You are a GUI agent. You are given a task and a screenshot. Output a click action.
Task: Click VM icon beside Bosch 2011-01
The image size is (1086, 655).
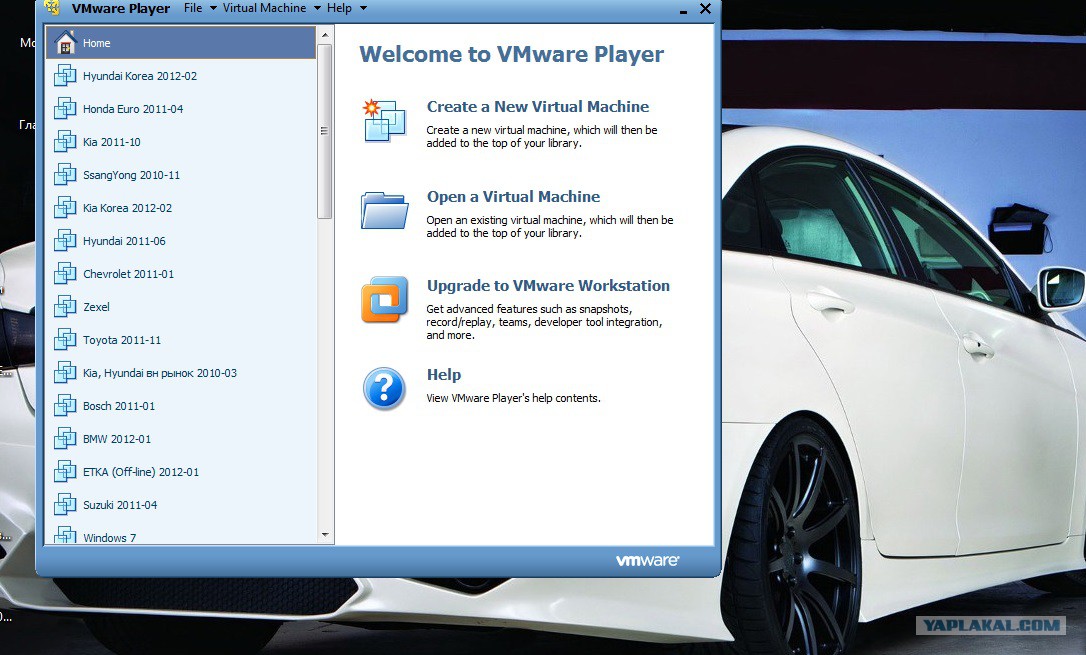(65, 406)
